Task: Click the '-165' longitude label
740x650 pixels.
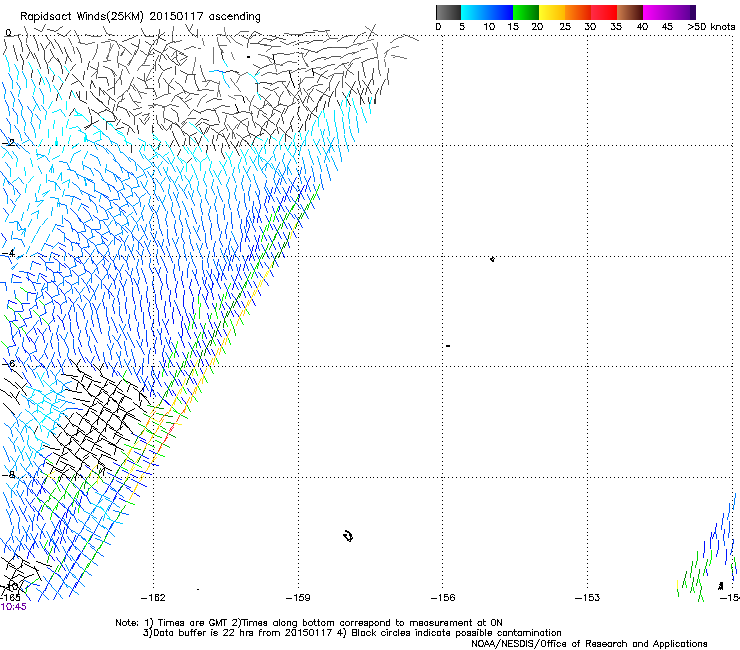Action: 10,598
